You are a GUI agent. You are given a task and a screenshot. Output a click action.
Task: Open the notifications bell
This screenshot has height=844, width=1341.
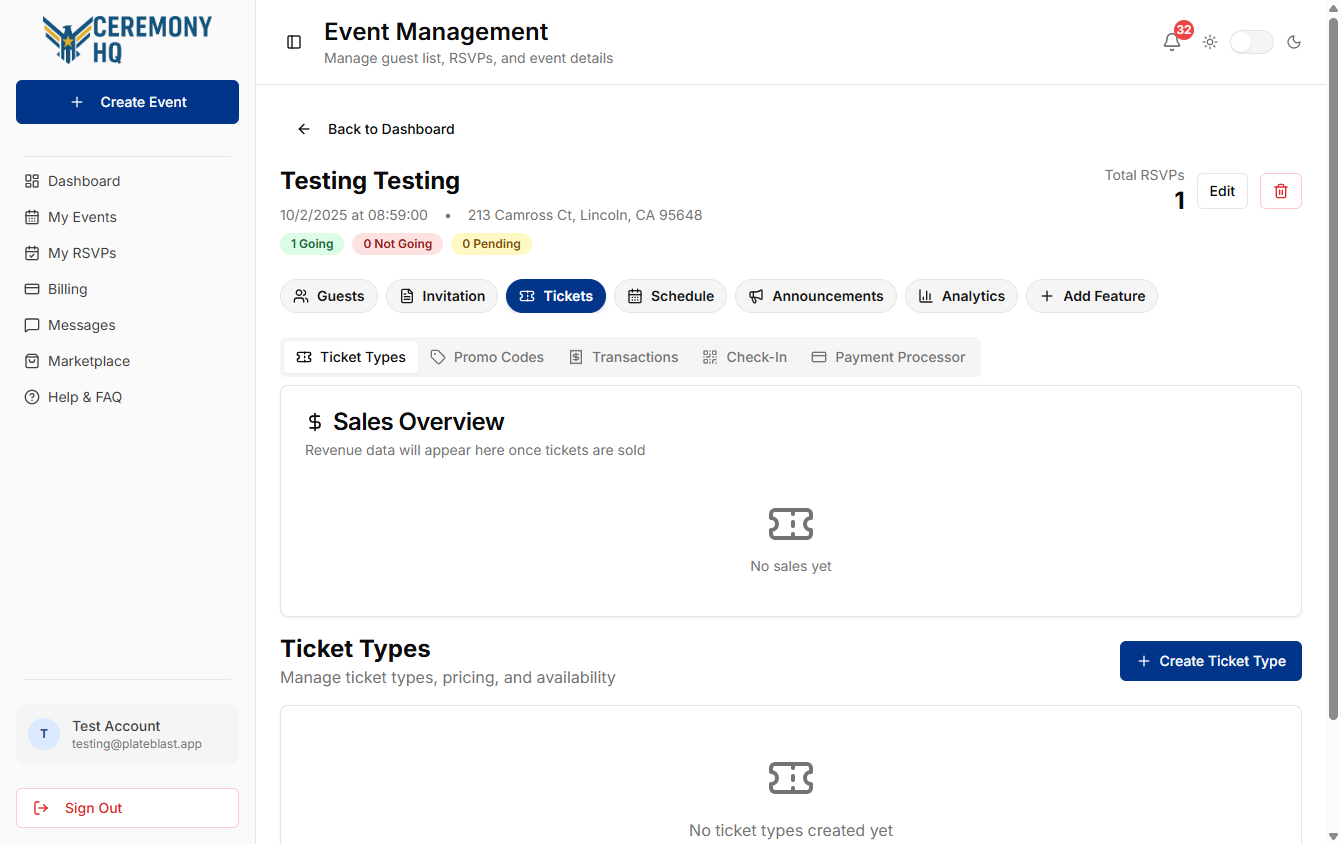pos(1172,42)
